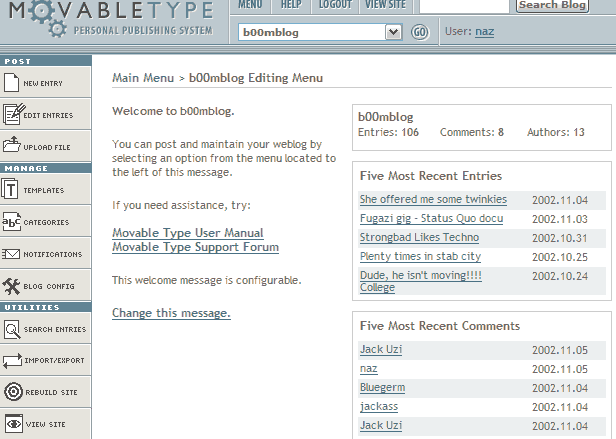Click the round GO button
616x439 pixels.
(x=420, y=32)
